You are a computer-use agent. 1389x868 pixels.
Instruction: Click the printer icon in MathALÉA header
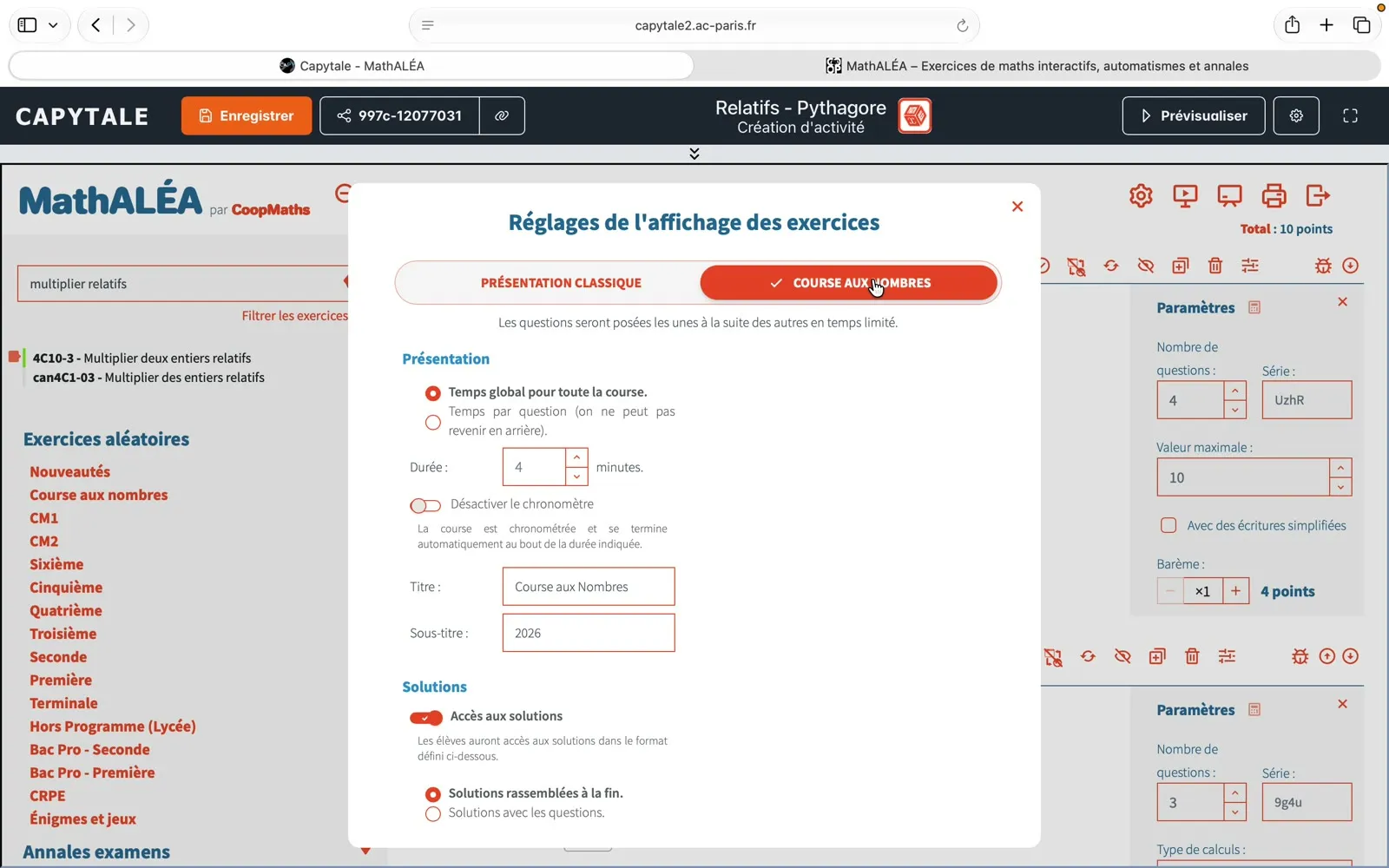point(1274,196)
